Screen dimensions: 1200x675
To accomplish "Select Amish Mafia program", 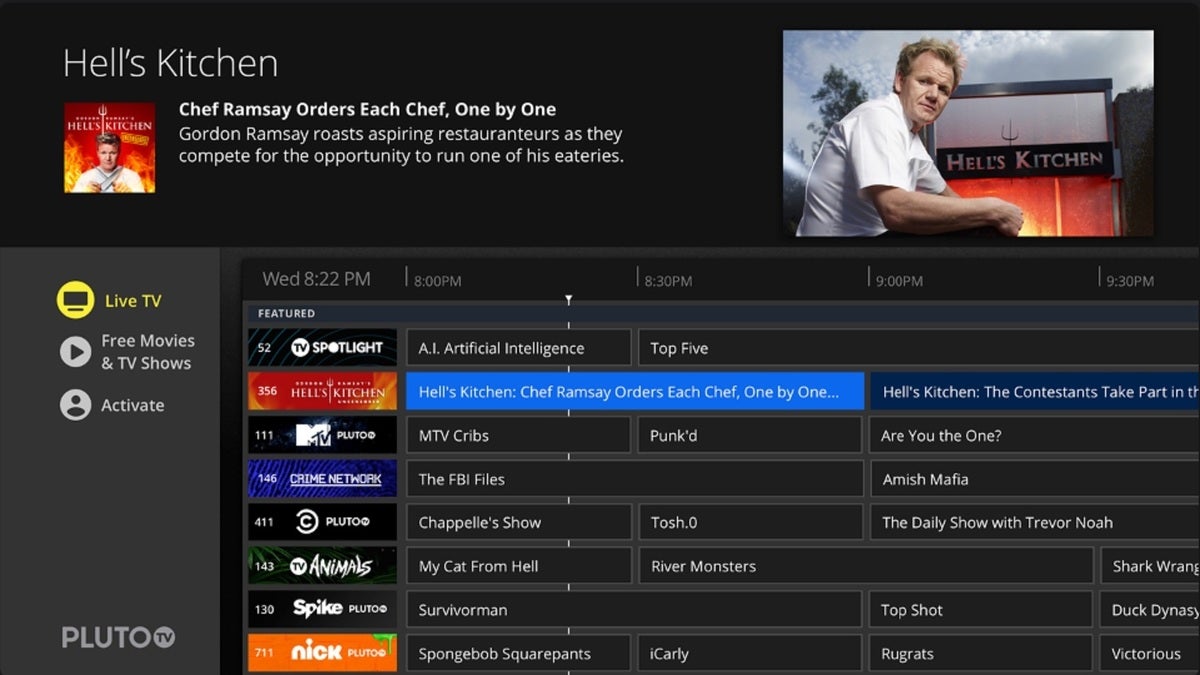I will tap(1035, 479).
